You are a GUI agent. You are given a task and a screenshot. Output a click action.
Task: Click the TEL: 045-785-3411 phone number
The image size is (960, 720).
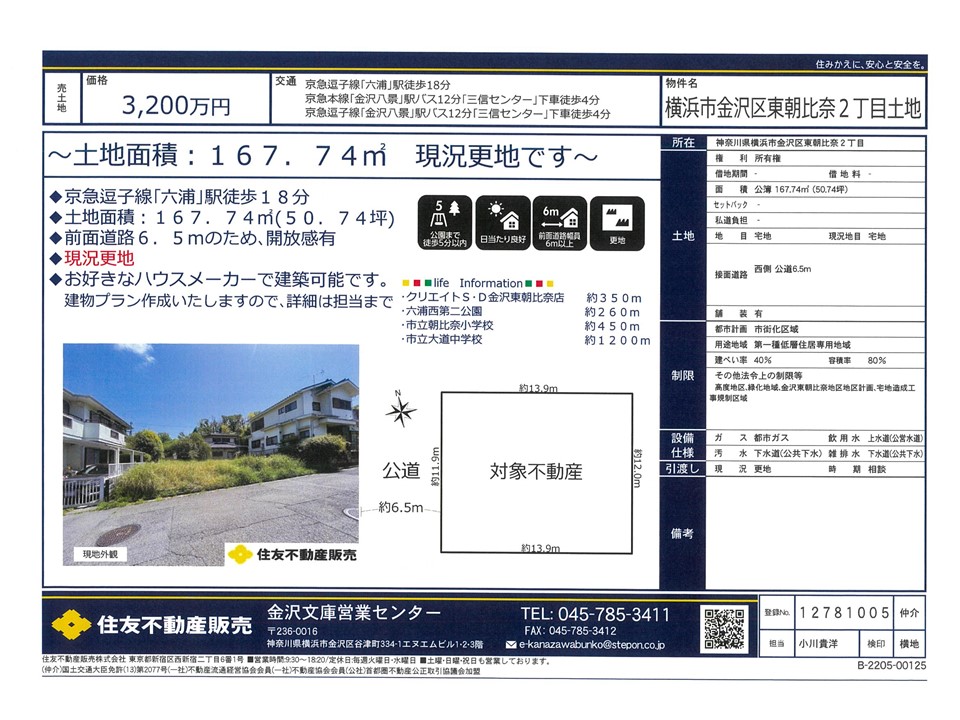595,614
